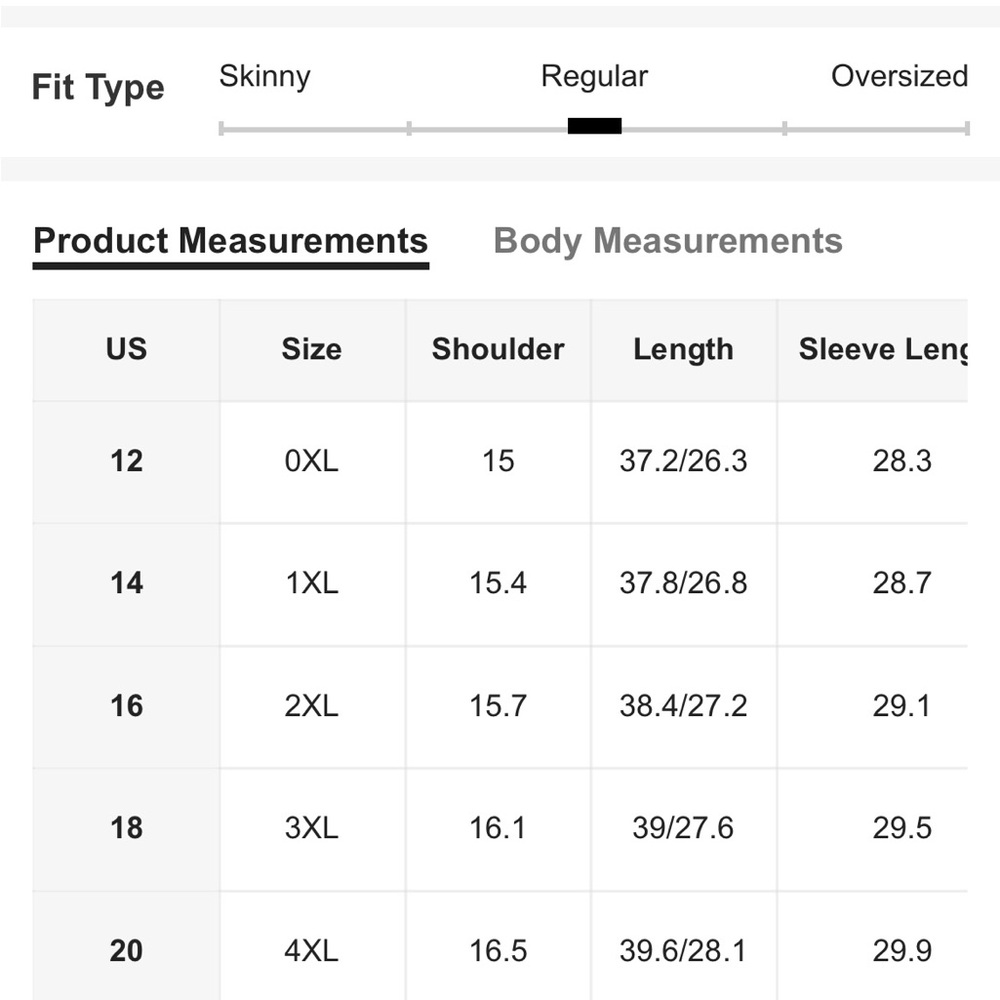Click the US column header

tap(126, 349)
